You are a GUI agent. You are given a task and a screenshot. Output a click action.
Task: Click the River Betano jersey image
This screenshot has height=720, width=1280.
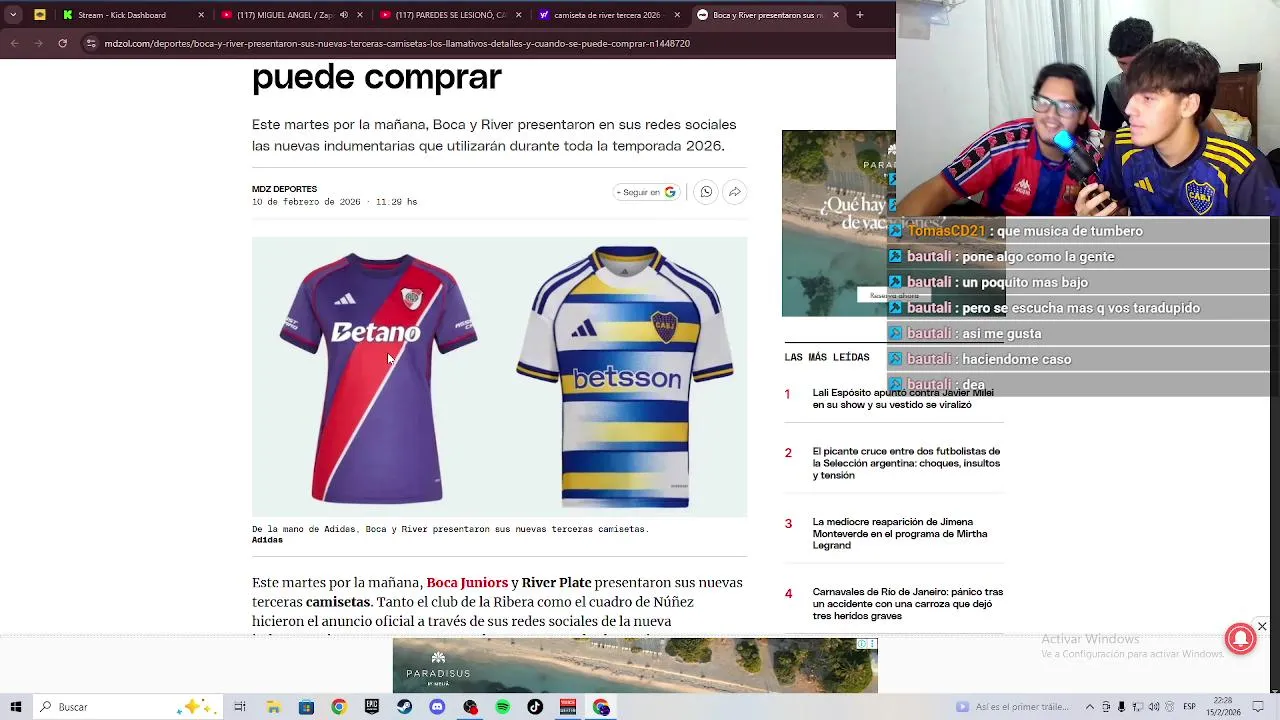[377, 378]
